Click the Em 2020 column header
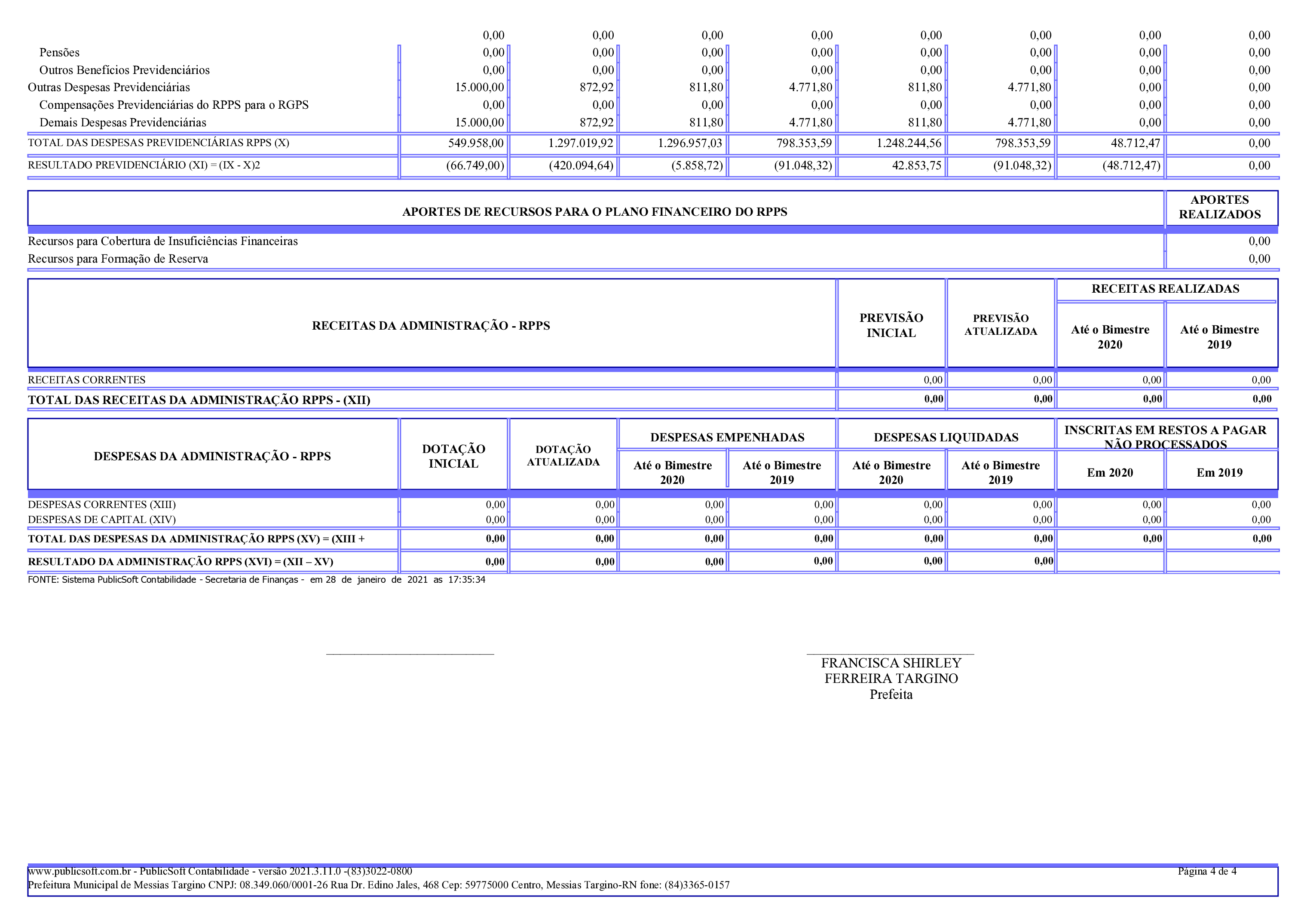 [x=1109, y=473]
